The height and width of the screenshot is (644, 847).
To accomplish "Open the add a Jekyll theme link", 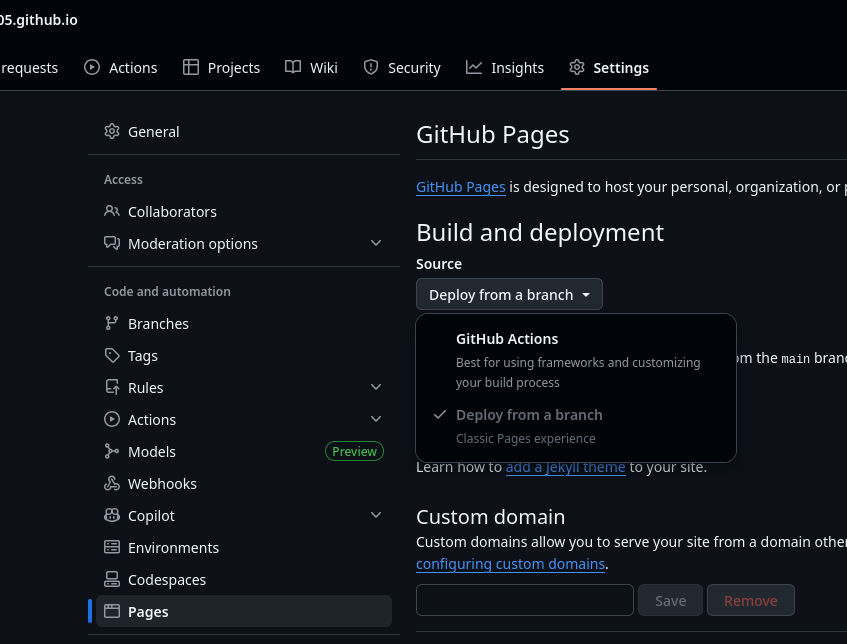I will tap(565, 467).
